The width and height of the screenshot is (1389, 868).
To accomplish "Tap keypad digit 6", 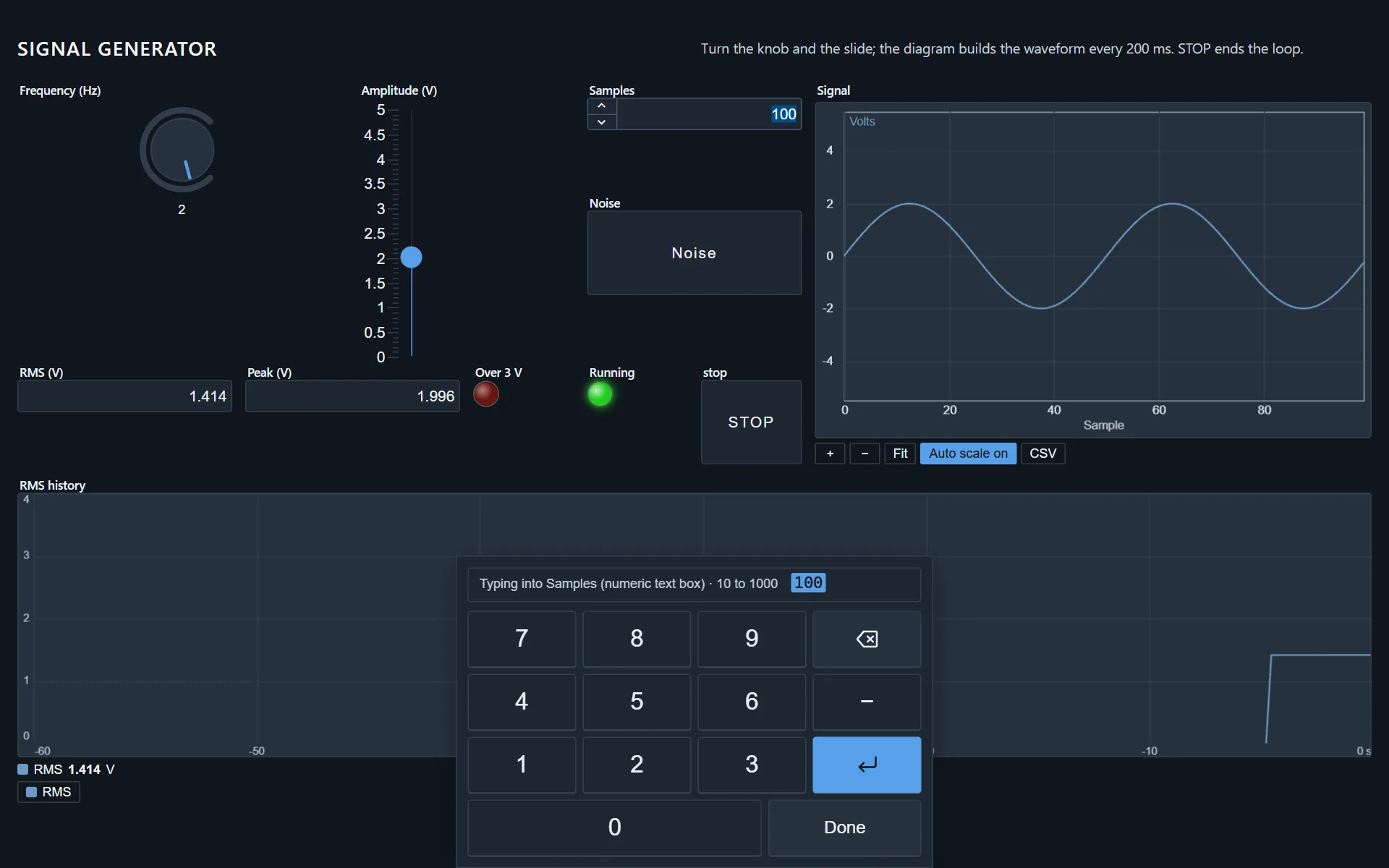I will coord(752,702).
